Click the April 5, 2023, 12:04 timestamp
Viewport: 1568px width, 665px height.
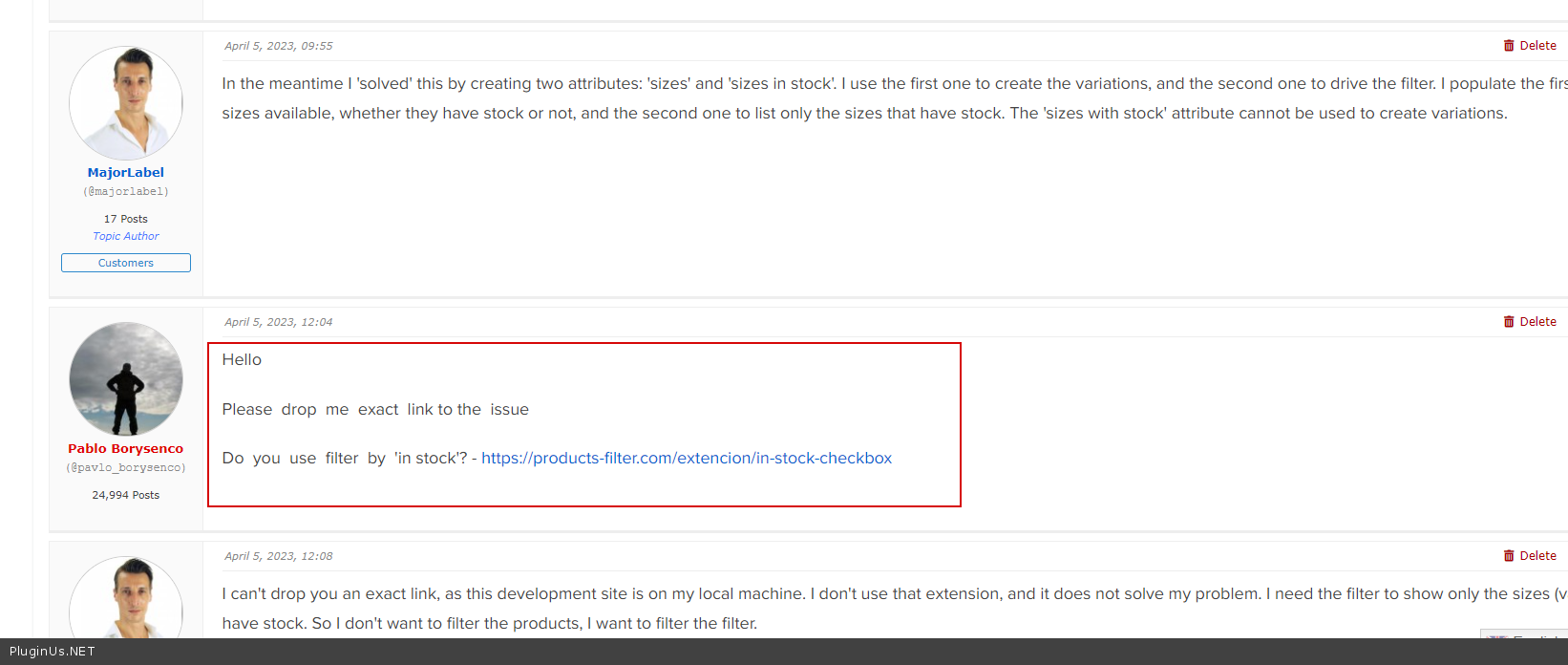click(279, 322)
